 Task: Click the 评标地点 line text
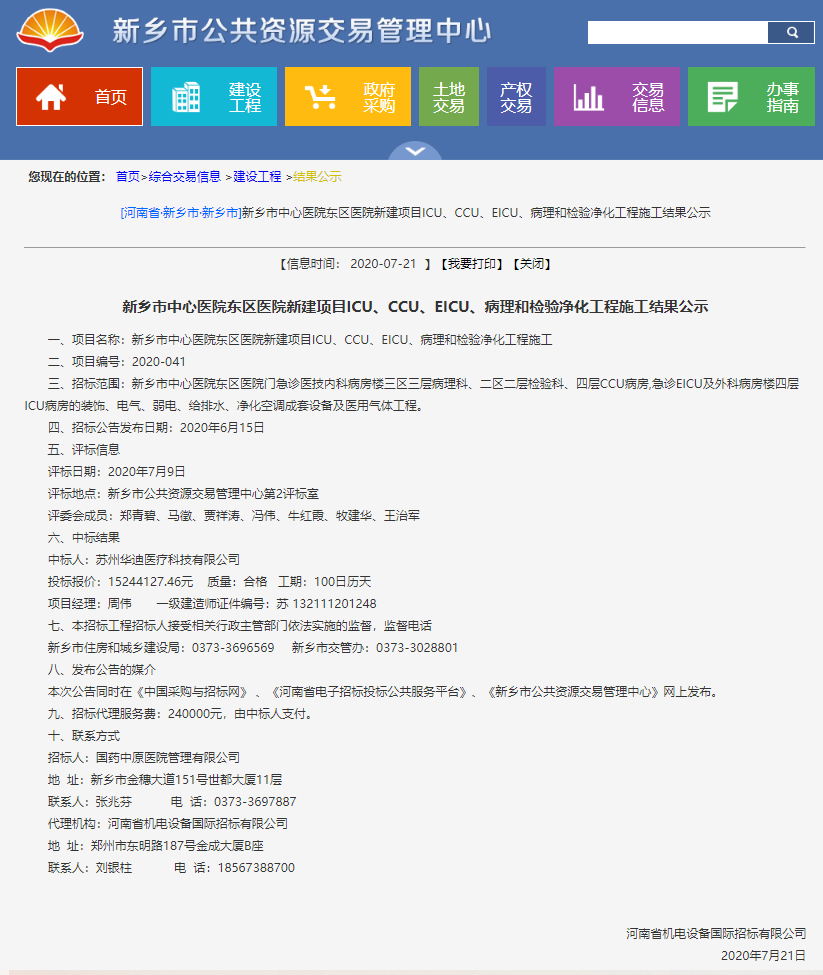pos(183,494)
